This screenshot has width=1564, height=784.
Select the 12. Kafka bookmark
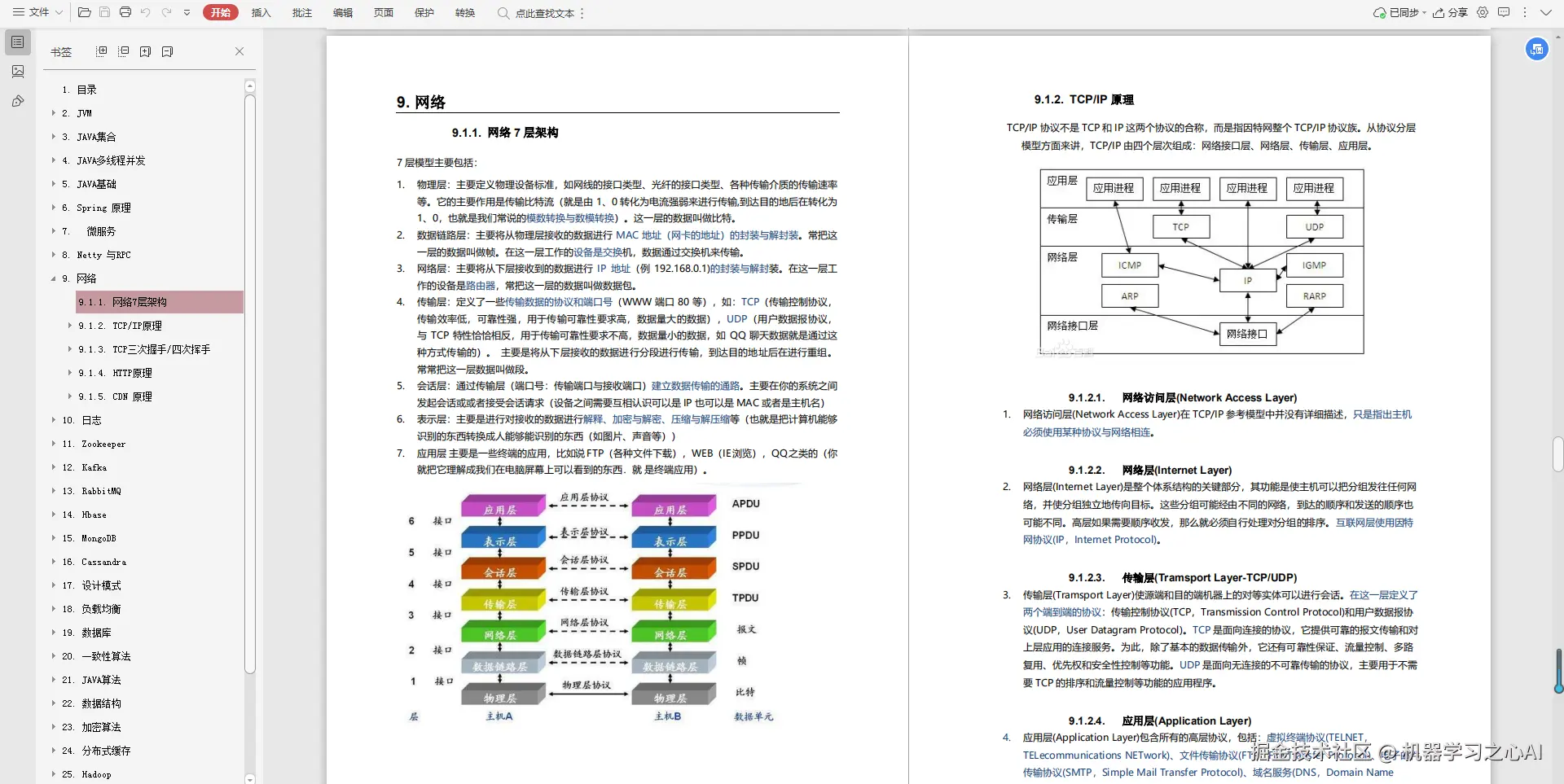pos(84,467)
